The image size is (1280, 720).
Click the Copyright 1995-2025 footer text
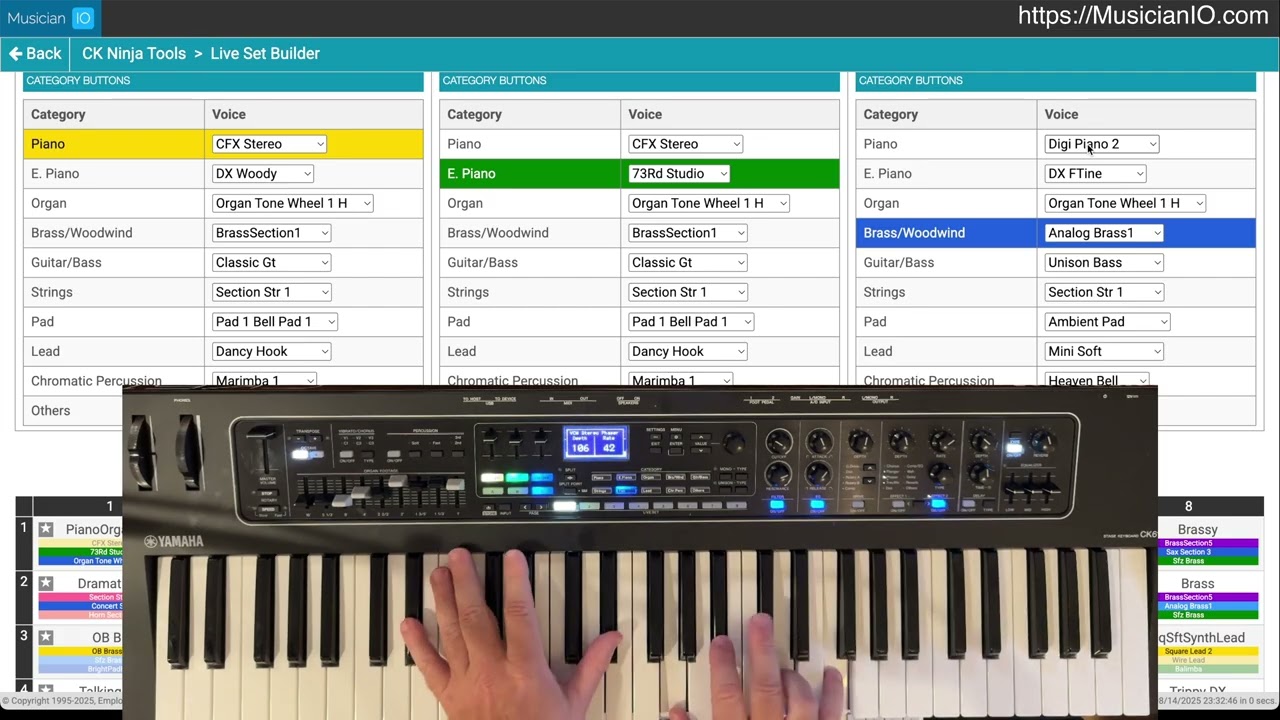tap(62, 702)
